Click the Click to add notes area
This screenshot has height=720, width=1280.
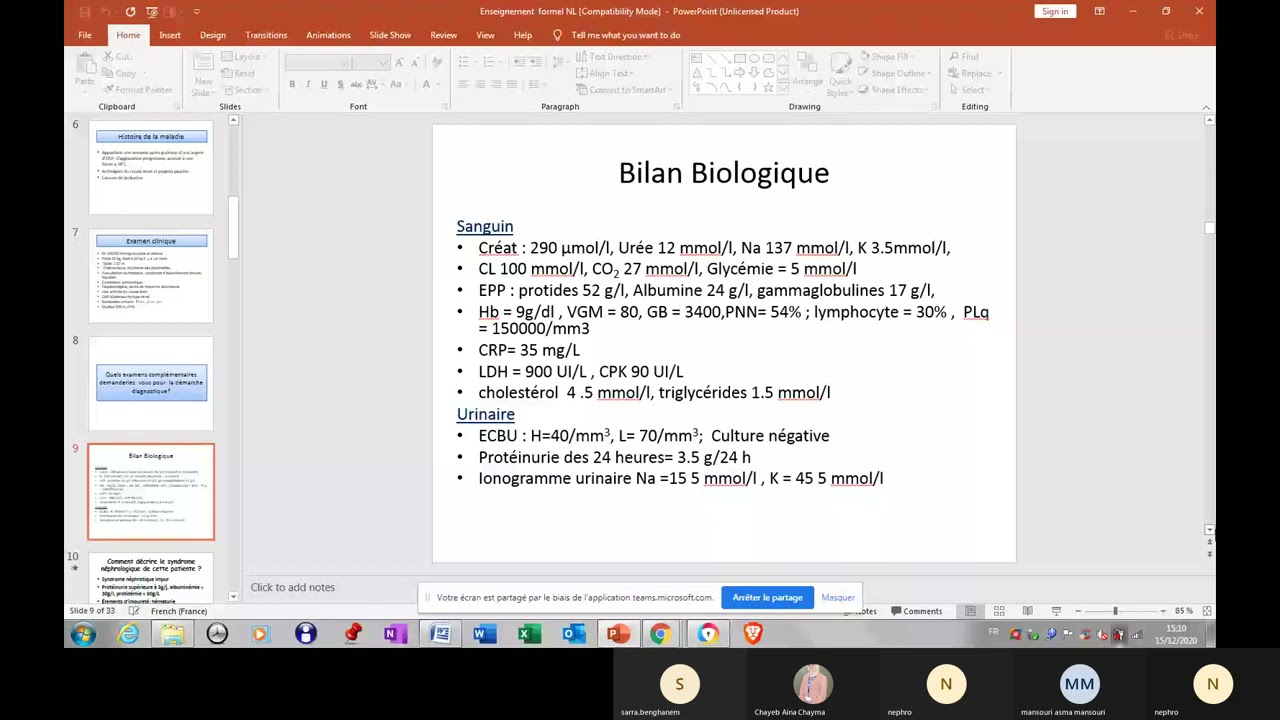(293, 587)
